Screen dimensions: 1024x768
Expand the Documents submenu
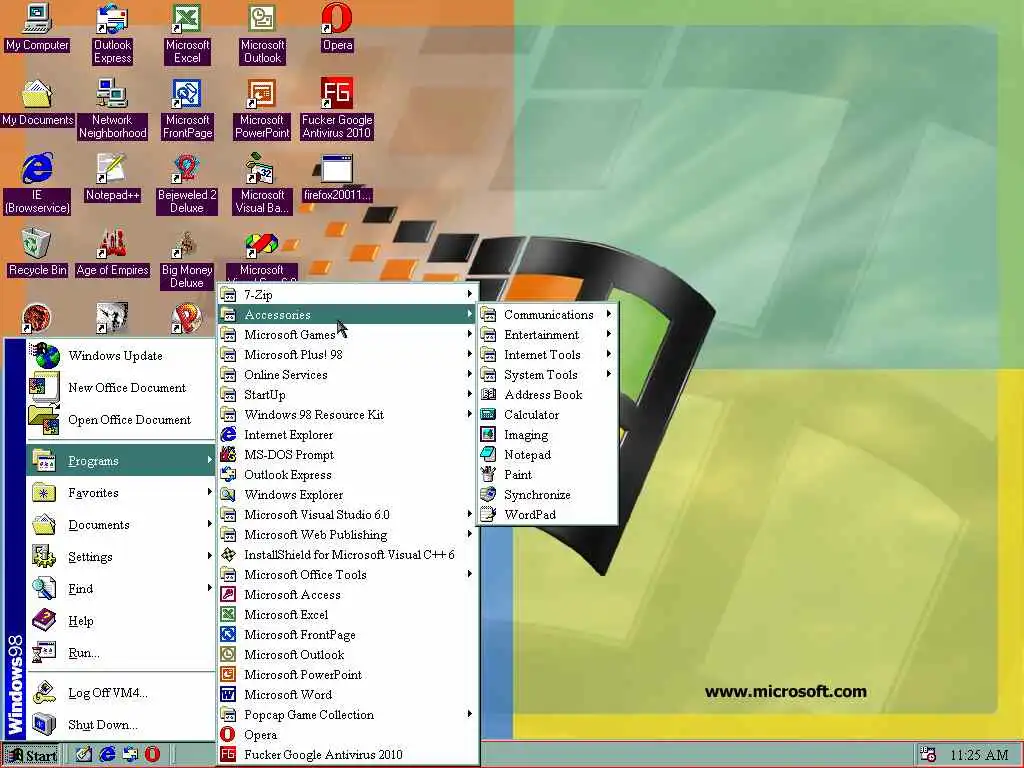pos(121,525)
